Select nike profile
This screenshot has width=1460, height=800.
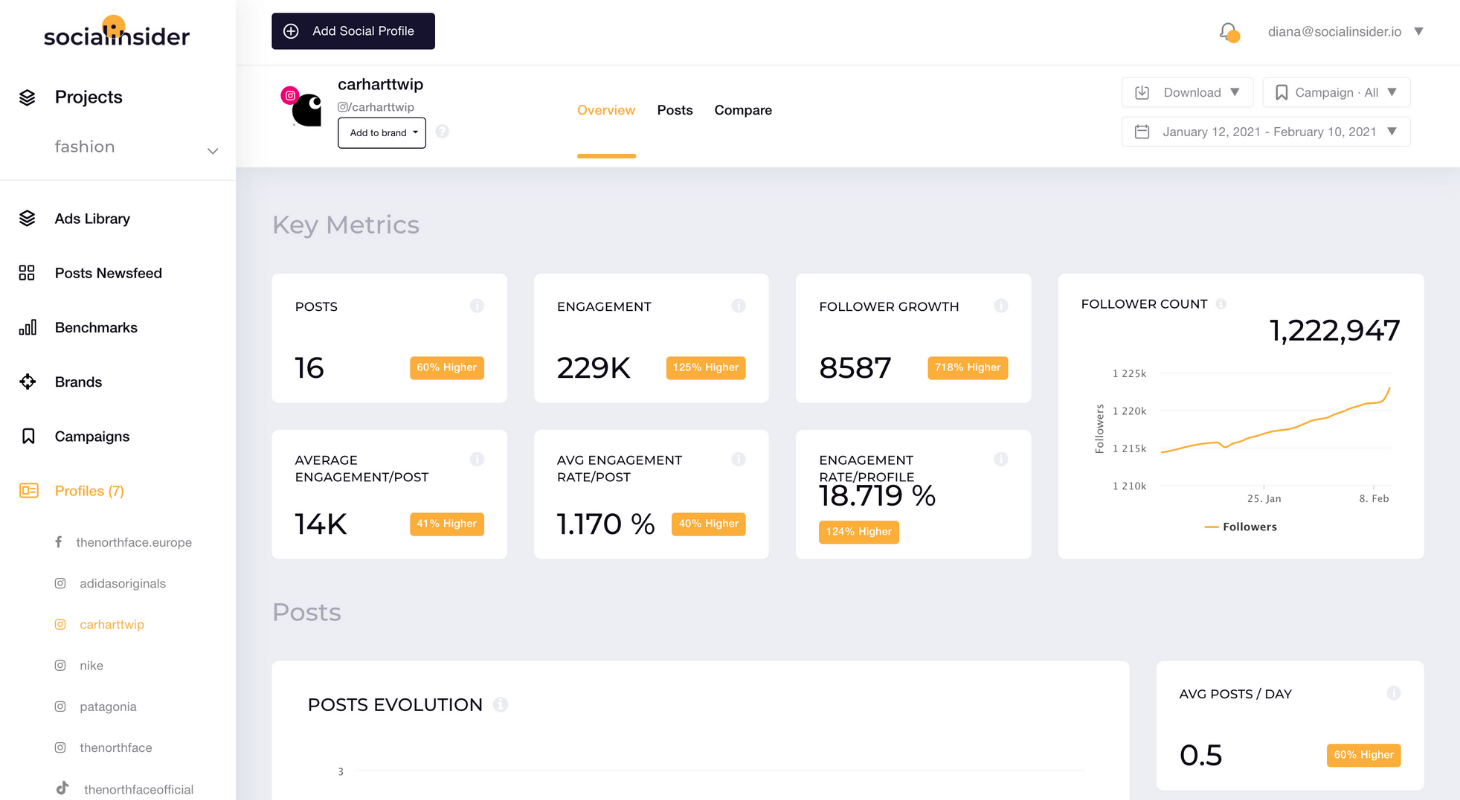click(x=92, y=665)
